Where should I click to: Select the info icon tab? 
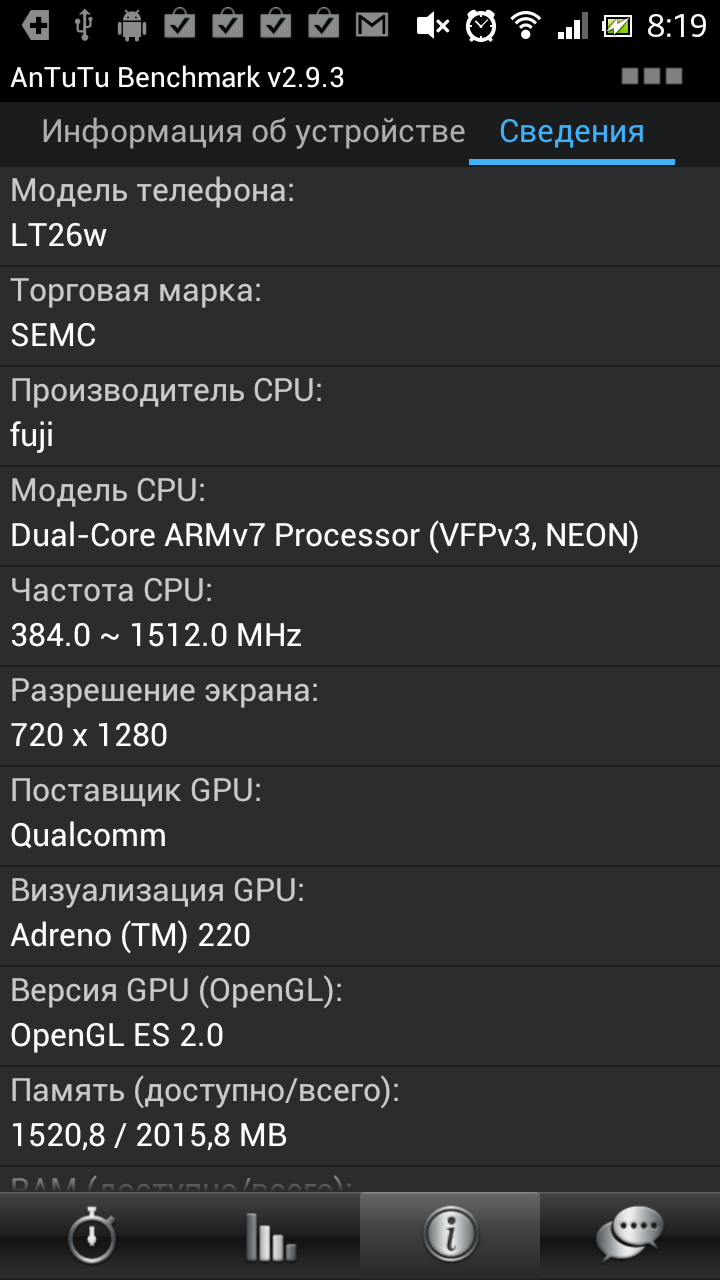point(450,1236)
